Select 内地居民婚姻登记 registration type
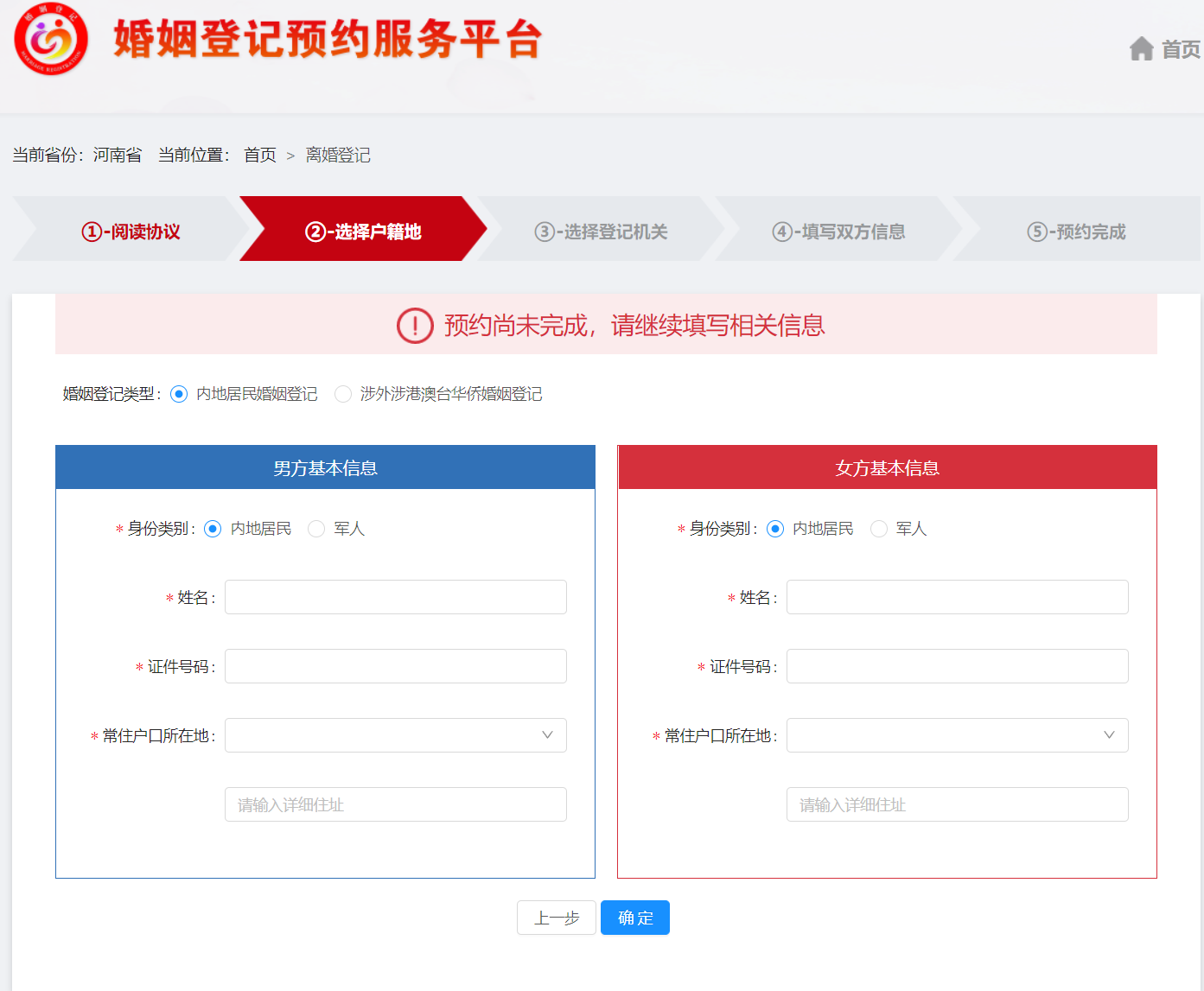 [179, 394]
